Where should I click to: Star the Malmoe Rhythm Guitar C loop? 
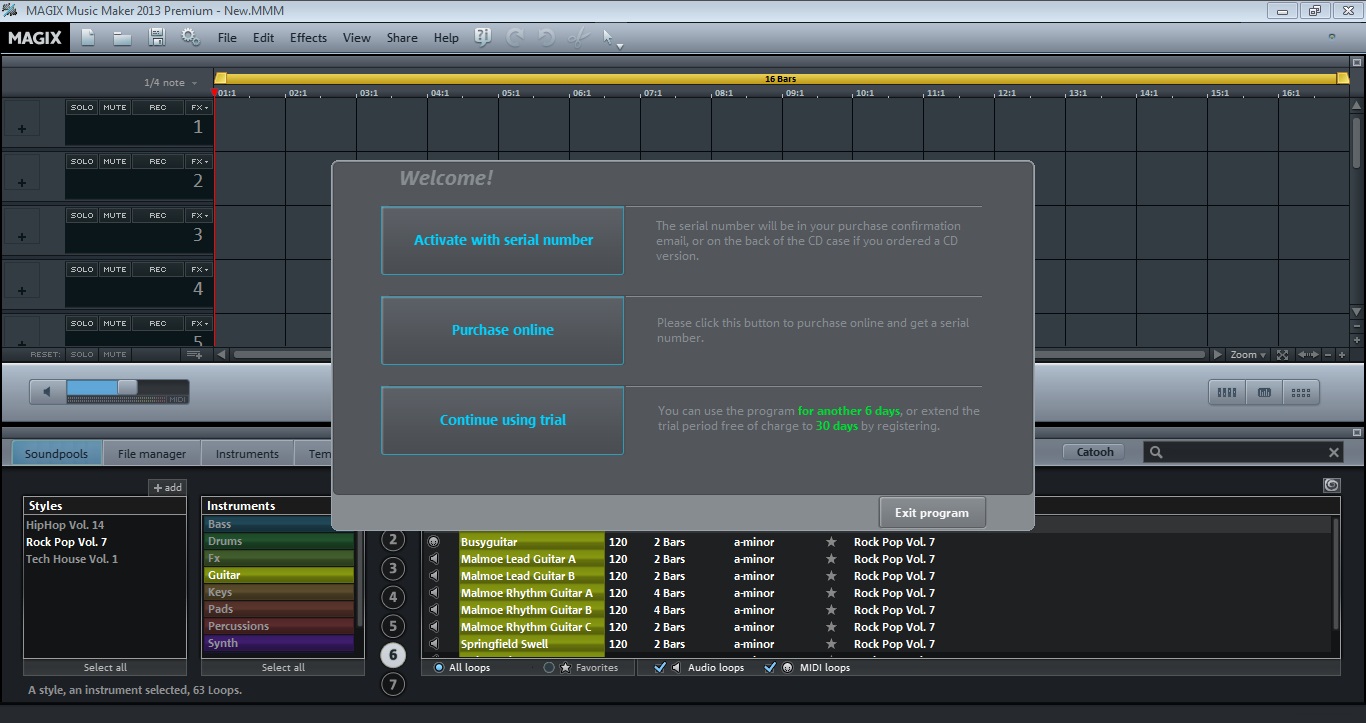coord(830,627)
